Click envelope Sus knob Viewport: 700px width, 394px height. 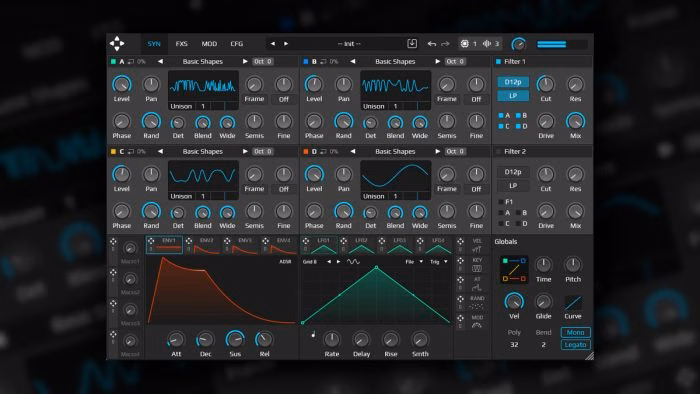click(x=235, y=340)
